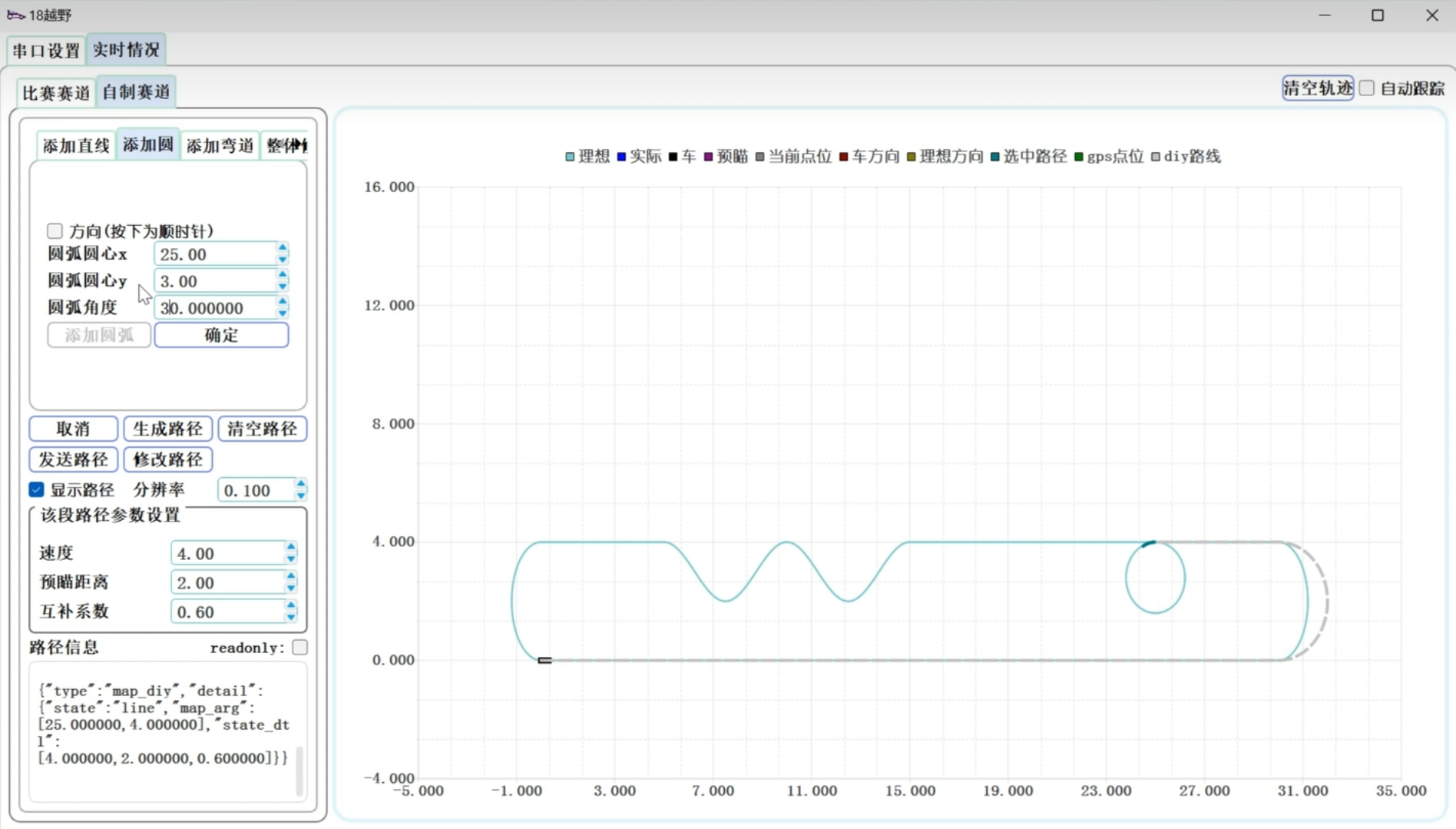Open the 添加圆 tab

point(148,144)
